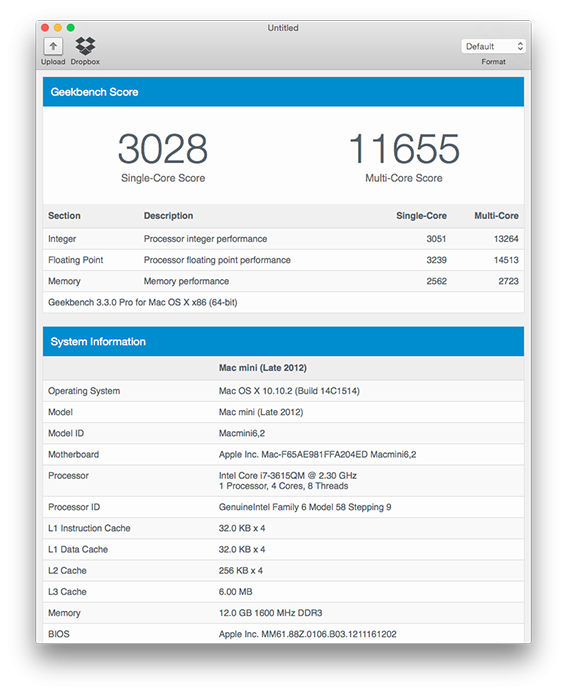Click the Multi-Core column header
This screenshot has height=695, width=567.
[x=496, y=216]
